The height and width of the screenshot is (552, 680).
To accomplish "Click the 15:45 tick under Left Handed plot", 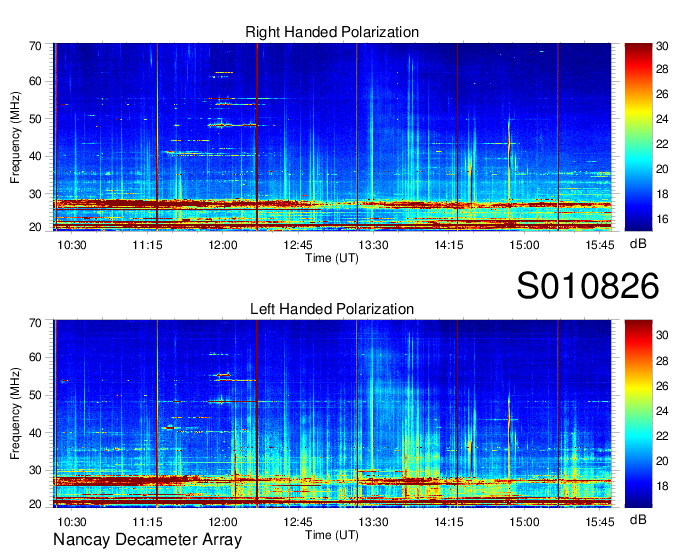I will click(x=600, y=522).
